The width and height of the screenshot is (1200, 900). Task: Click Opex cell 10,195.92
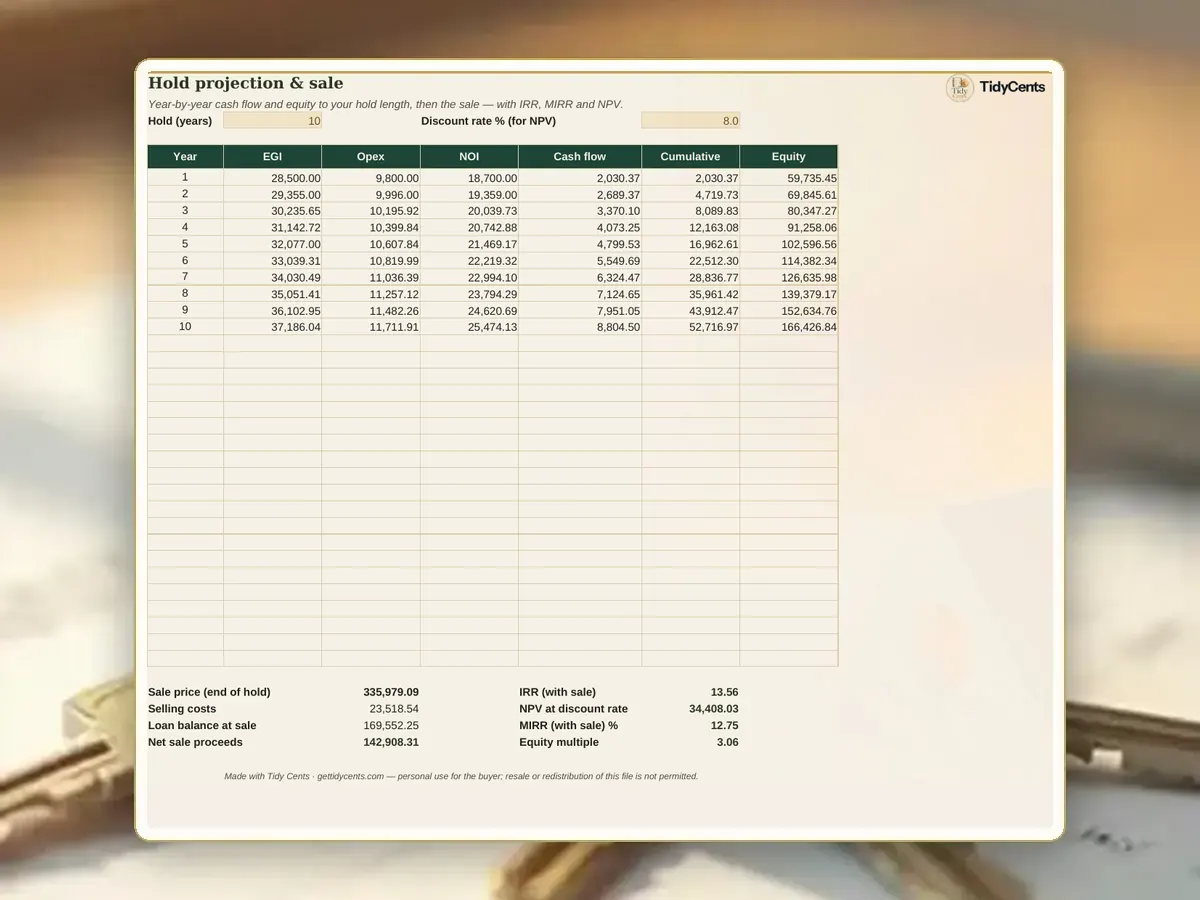pos(371,211)
